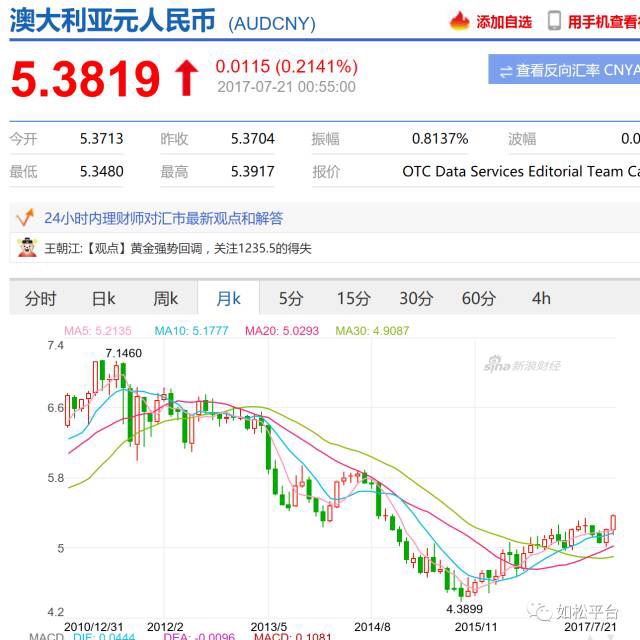Open 王朝江's 黄金强势回调 article

click(x=178, y=248)
